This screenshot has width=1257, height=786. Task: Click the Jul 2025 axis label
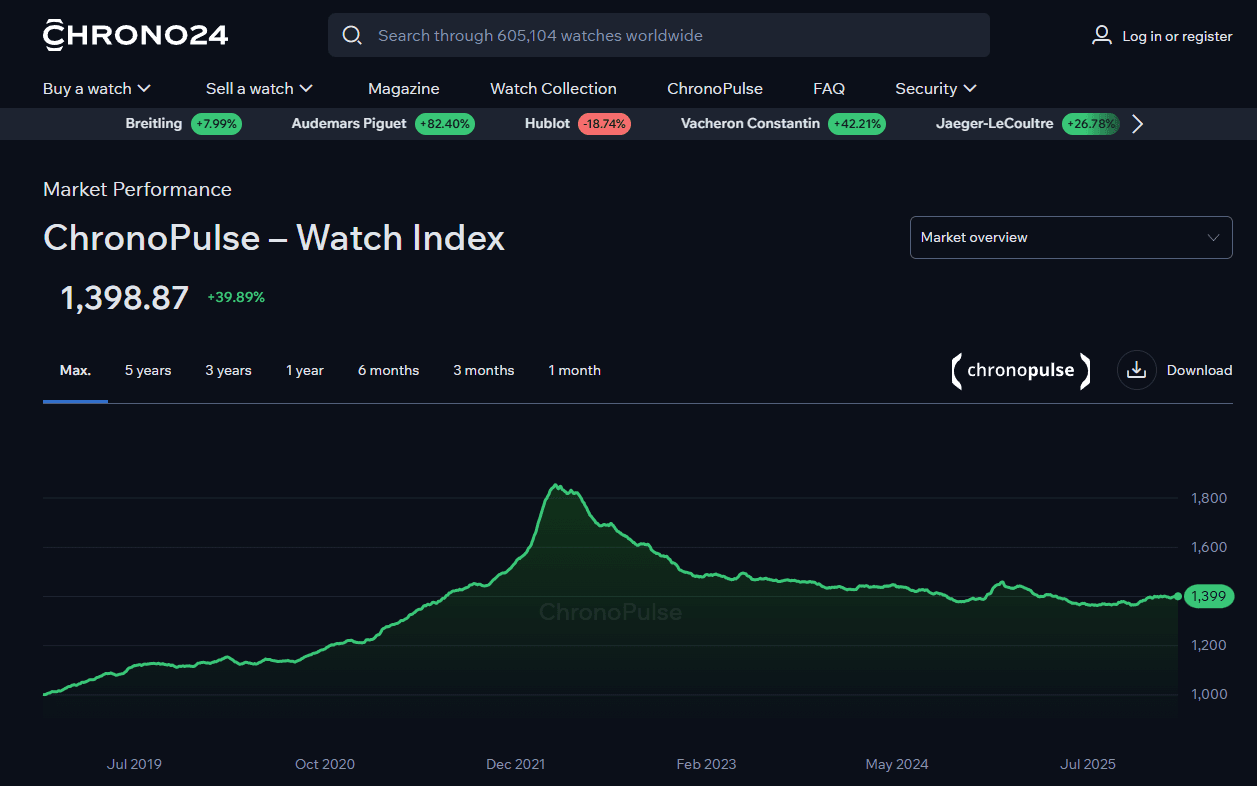click(1088, 764)
